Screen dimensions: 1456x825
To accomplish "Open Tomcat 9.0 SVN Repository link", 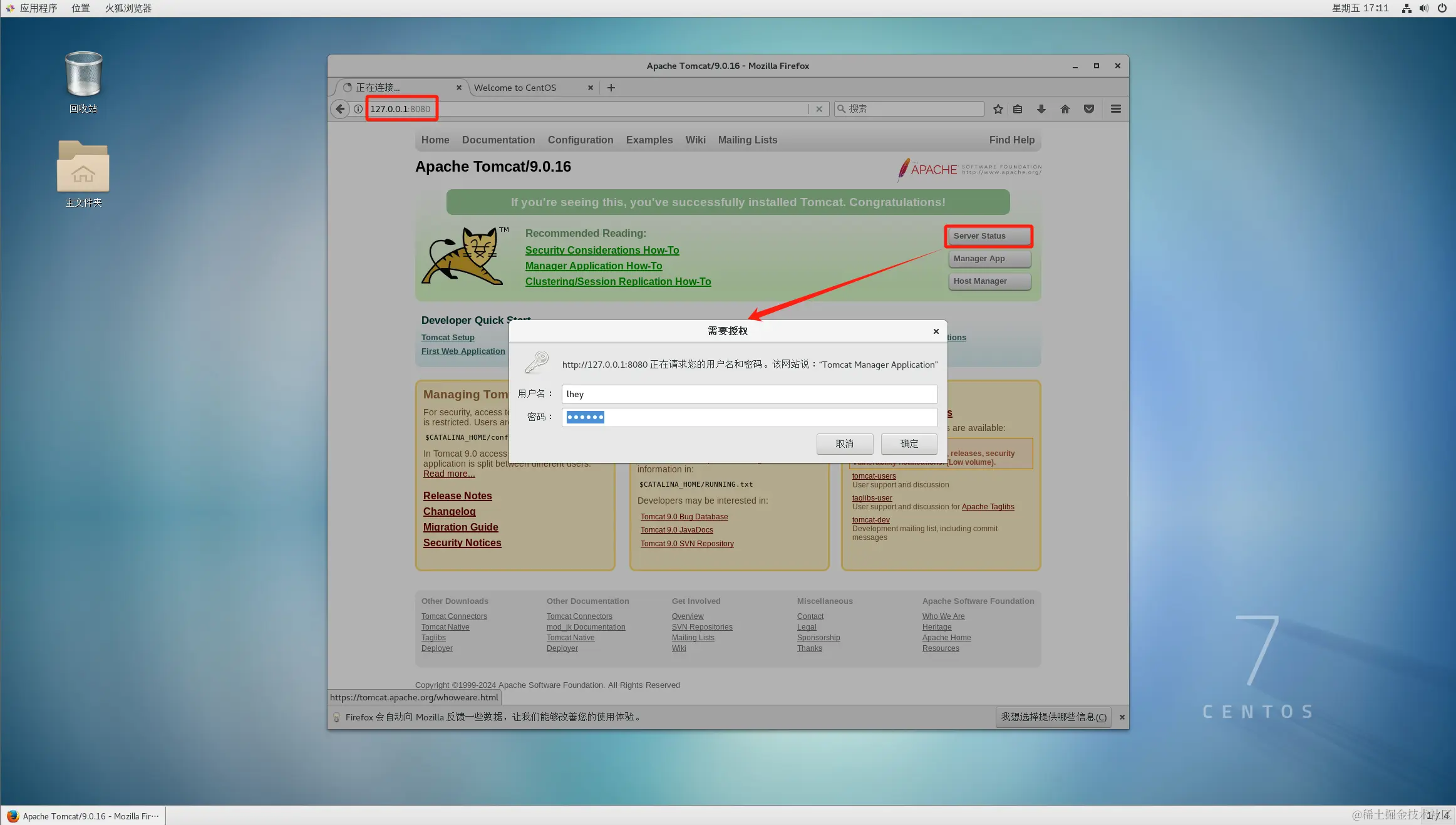I will pyautogui.click(x=687, y=544).
